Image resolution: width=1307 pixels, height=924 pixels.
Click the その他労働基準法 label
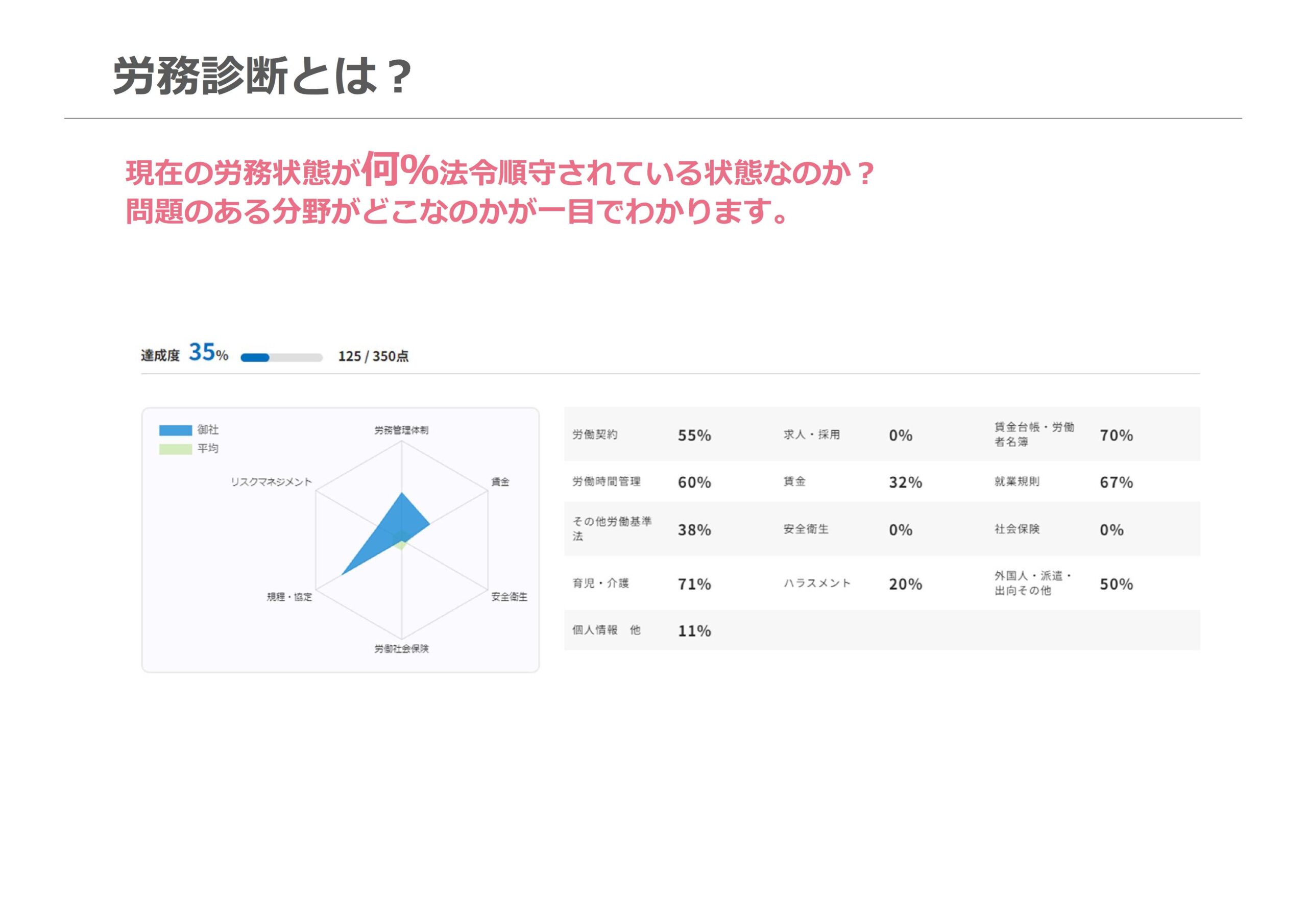(612, 529)
